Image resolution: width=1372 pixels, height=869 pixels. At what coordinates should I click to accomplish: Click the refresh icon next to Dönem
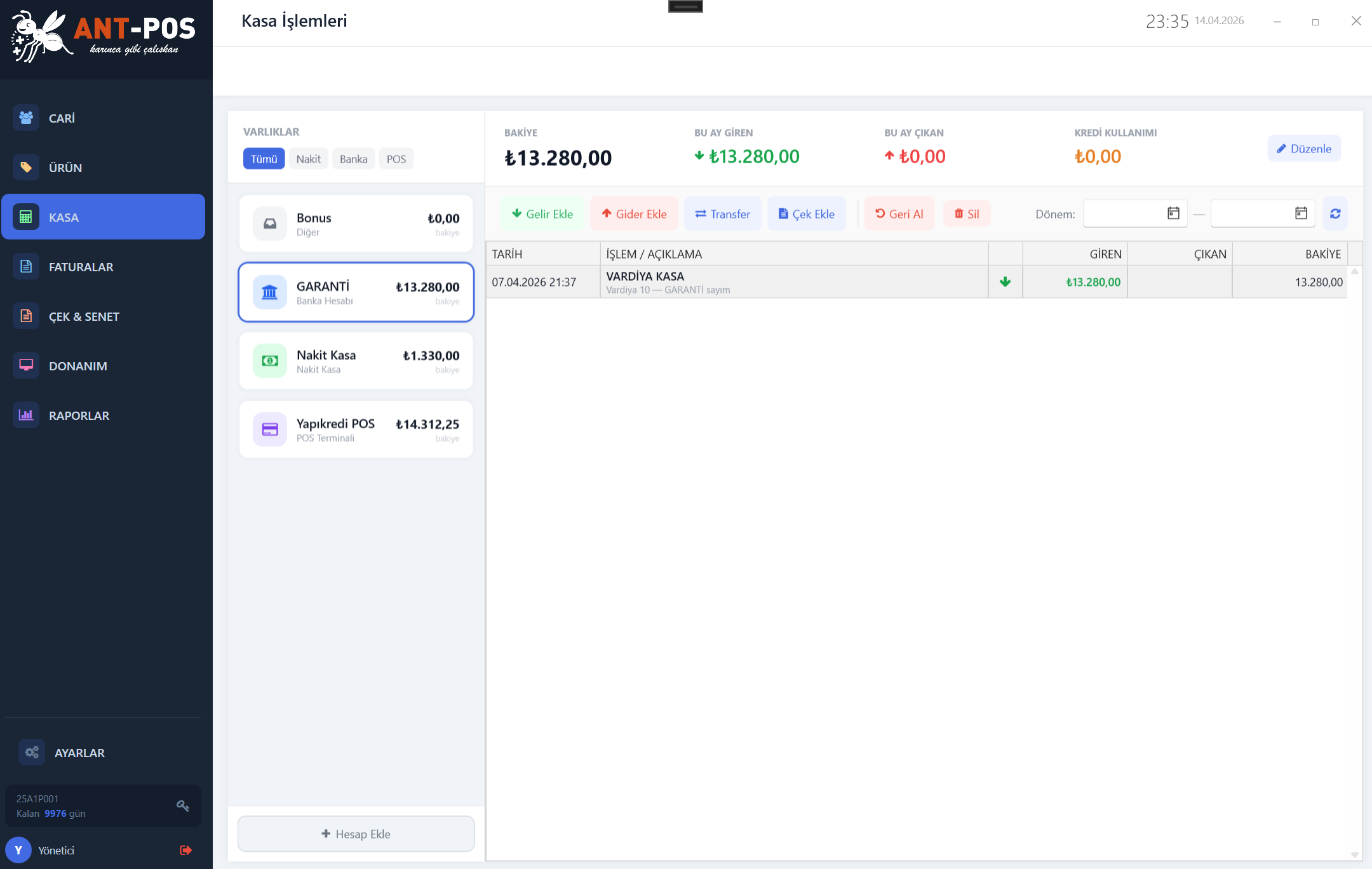pyautogui.click(x=1335, y=214)
